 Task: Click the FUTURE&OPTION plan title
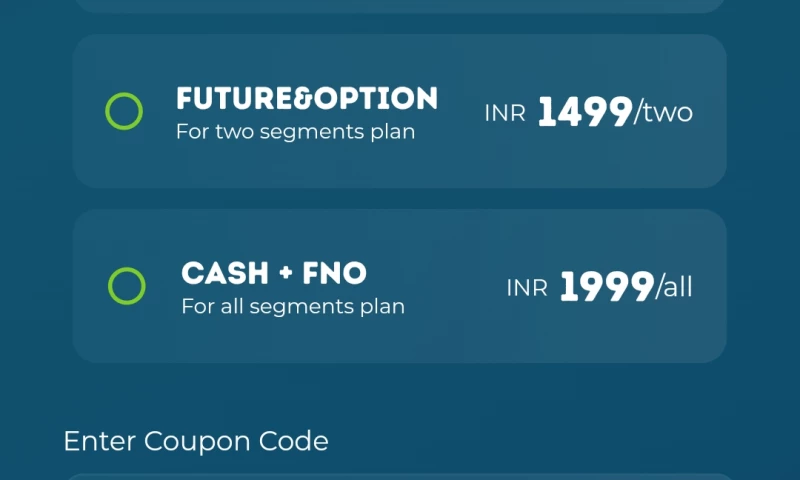306,98
